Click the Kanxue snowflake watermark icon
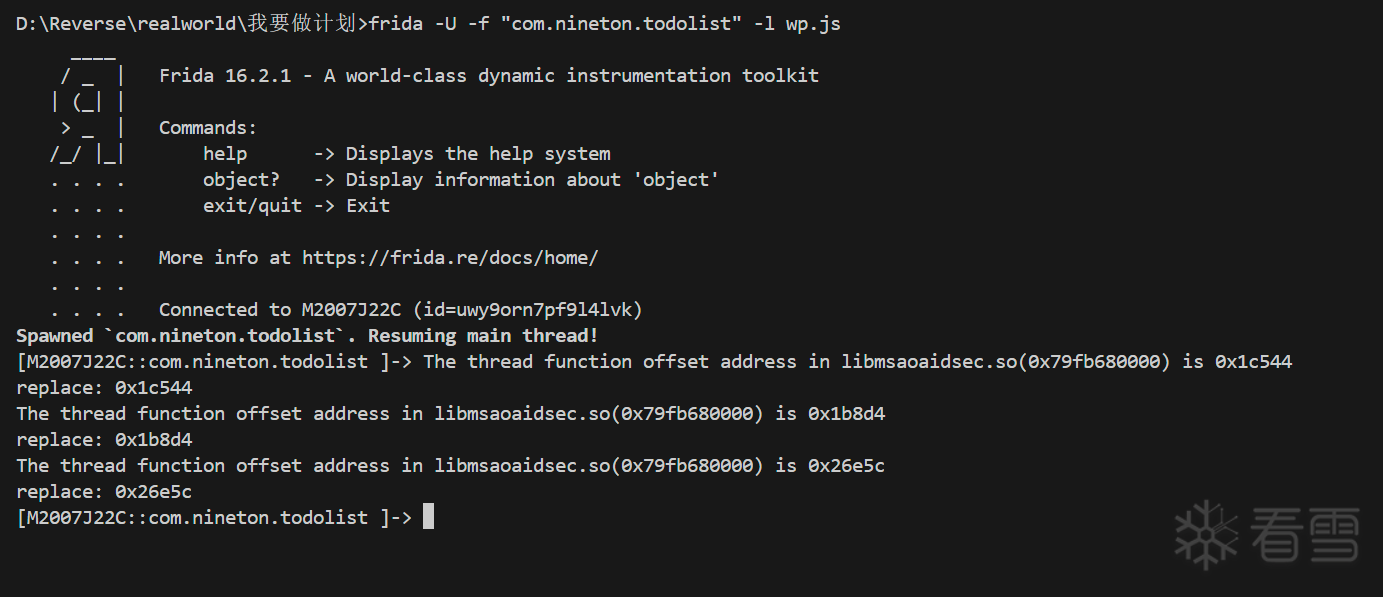 pyautogui.click(x=1206, y=534)
